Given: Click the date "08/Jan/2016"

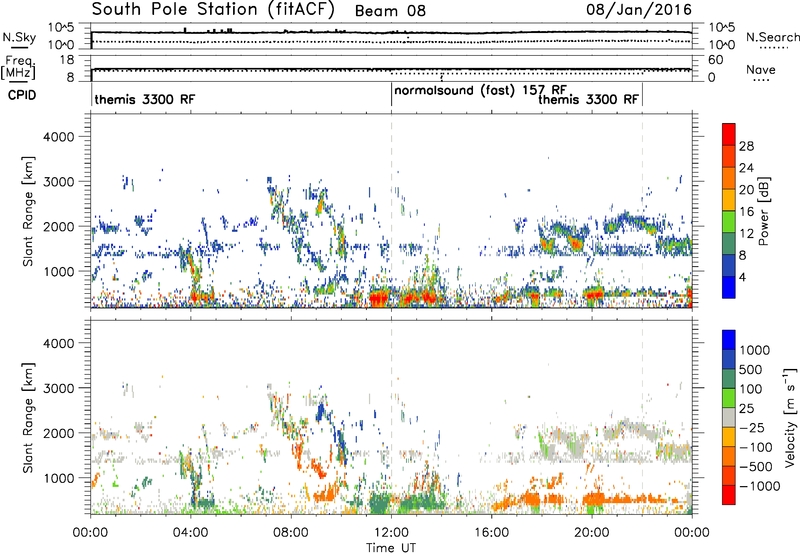Looking at the screenshot, I should pos(639,10).
